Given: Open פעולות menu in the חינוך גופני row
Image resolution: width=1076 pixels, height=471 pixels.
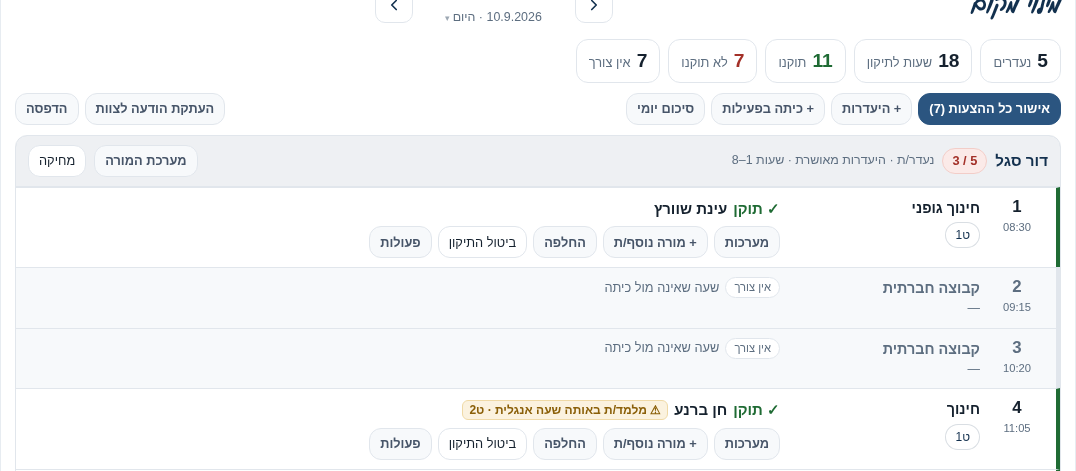Looking at the screenshot, I should pos(400,242).
